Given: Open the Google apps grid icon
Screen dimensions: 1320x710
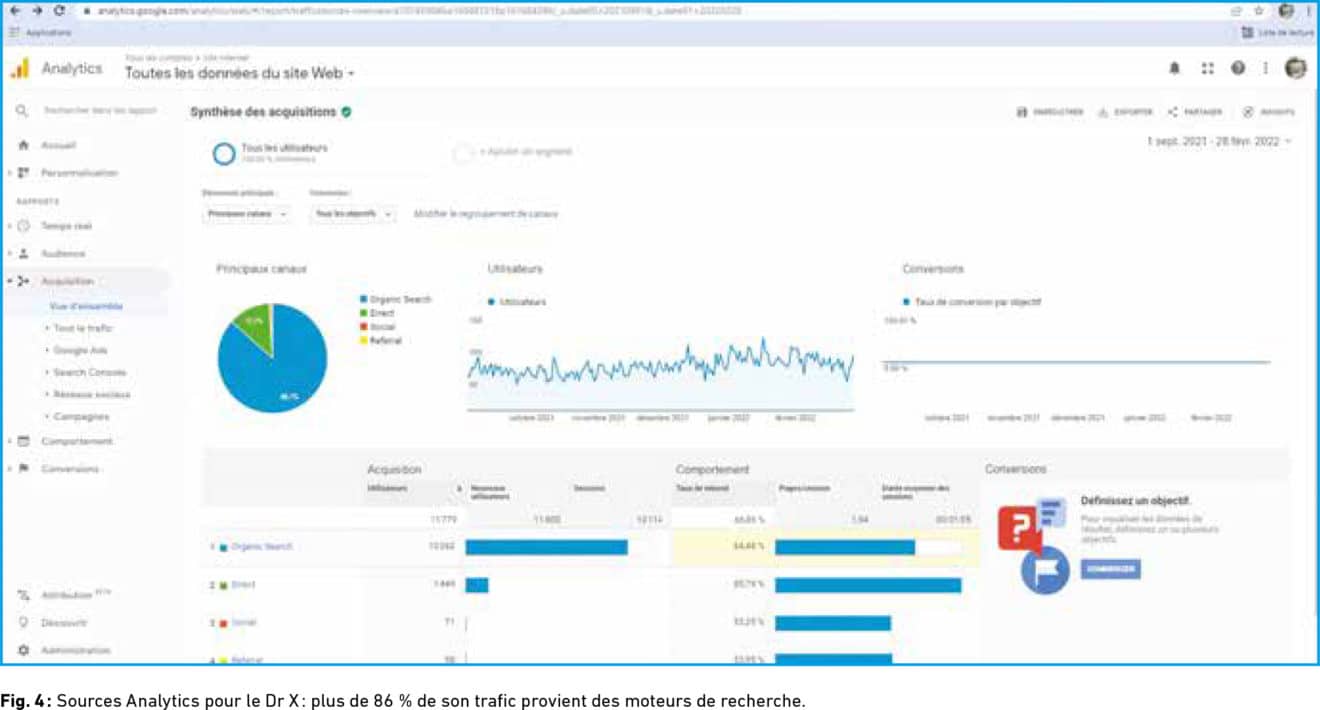Looking at the screenshot, I should 1207,68.
